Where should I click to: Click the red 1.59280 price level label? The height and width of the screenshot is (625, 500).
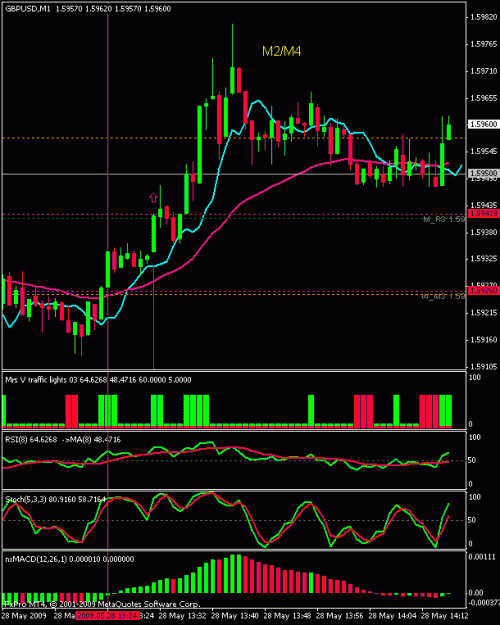(483, 290)
